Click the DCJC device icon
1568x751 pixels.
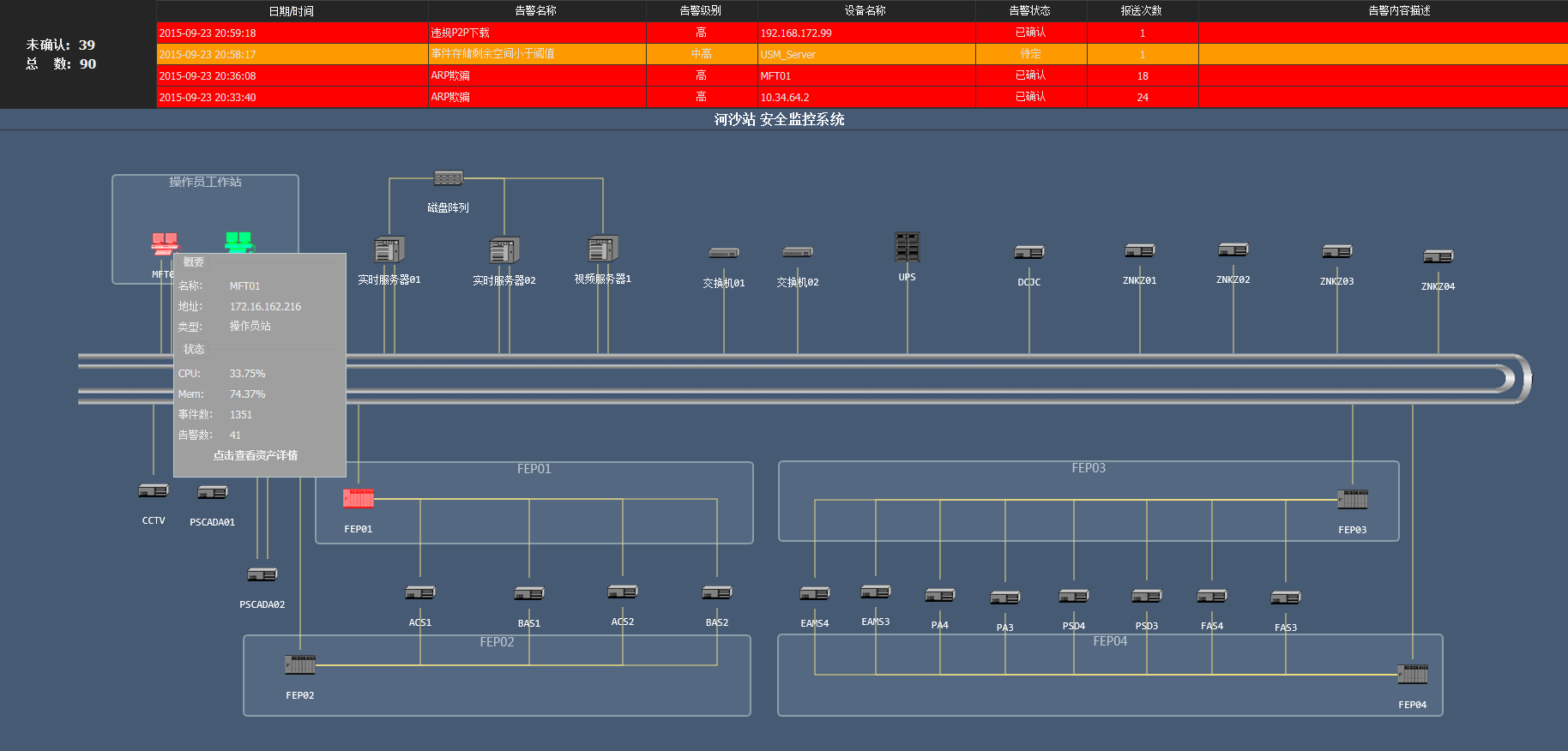click(1028, 252)
